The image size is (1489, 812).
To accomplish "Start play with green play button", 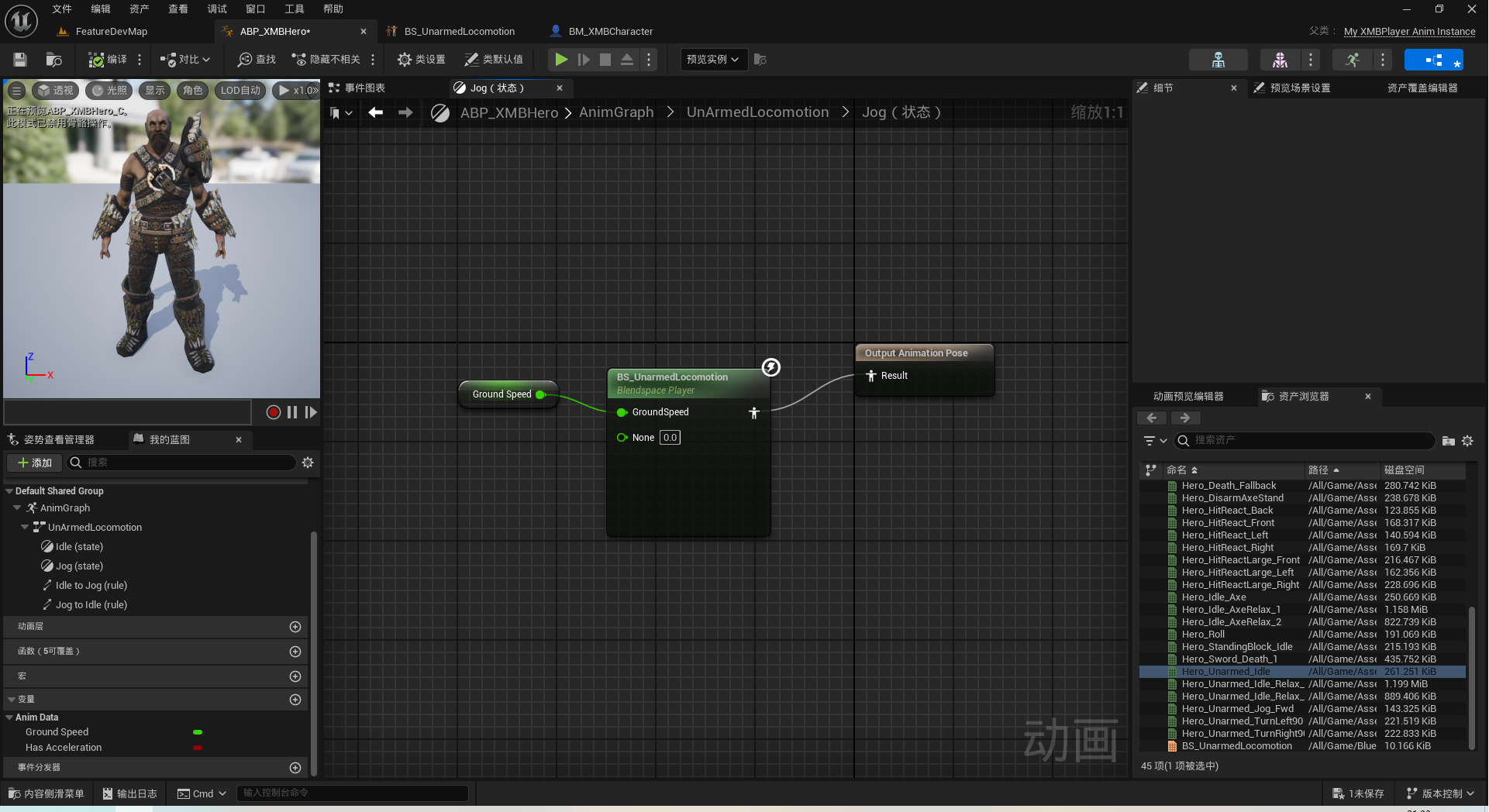I will (x=561, y=60).
